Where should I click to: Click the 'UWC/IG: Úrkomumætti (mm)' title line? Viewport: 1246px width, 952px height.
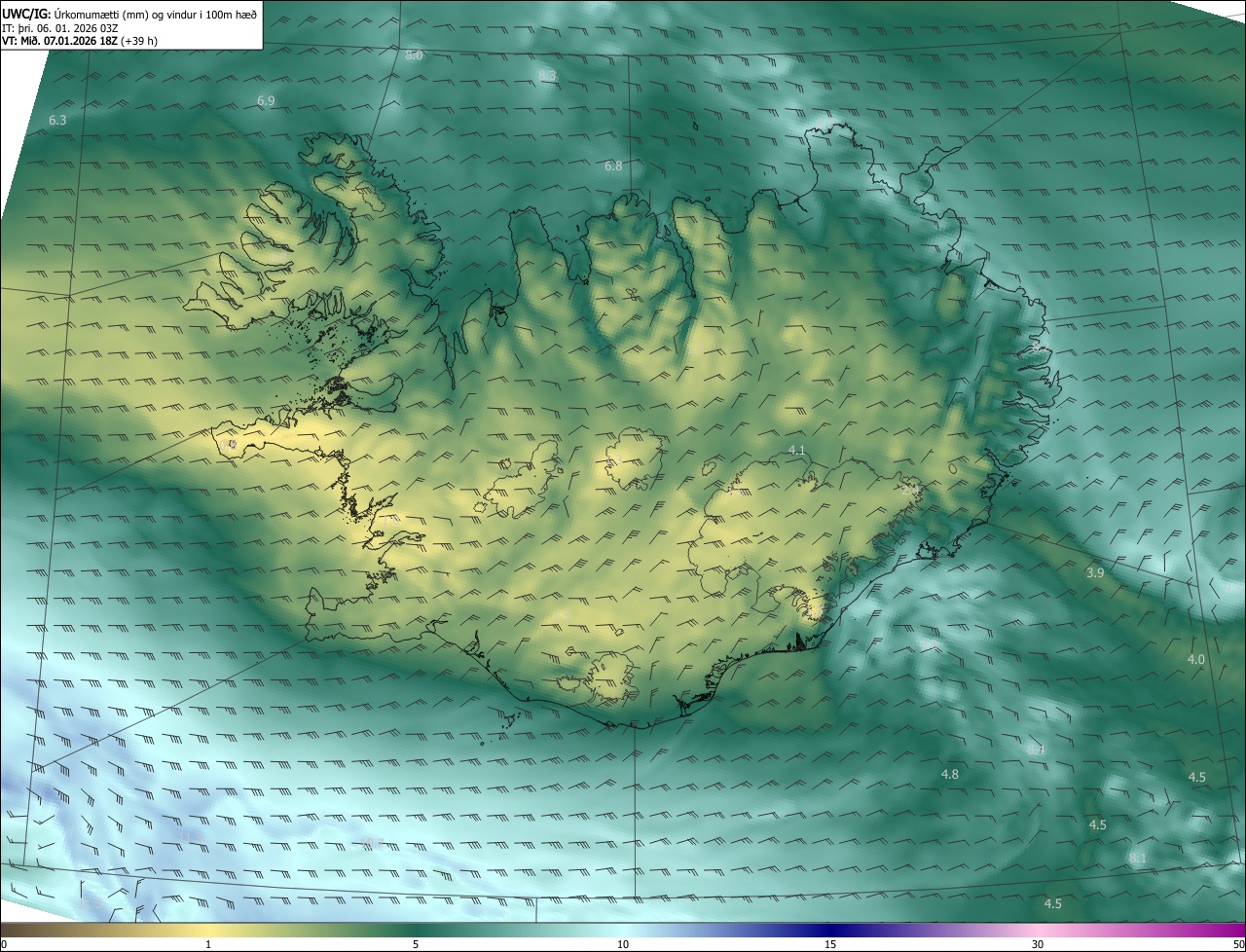[129, 14]
